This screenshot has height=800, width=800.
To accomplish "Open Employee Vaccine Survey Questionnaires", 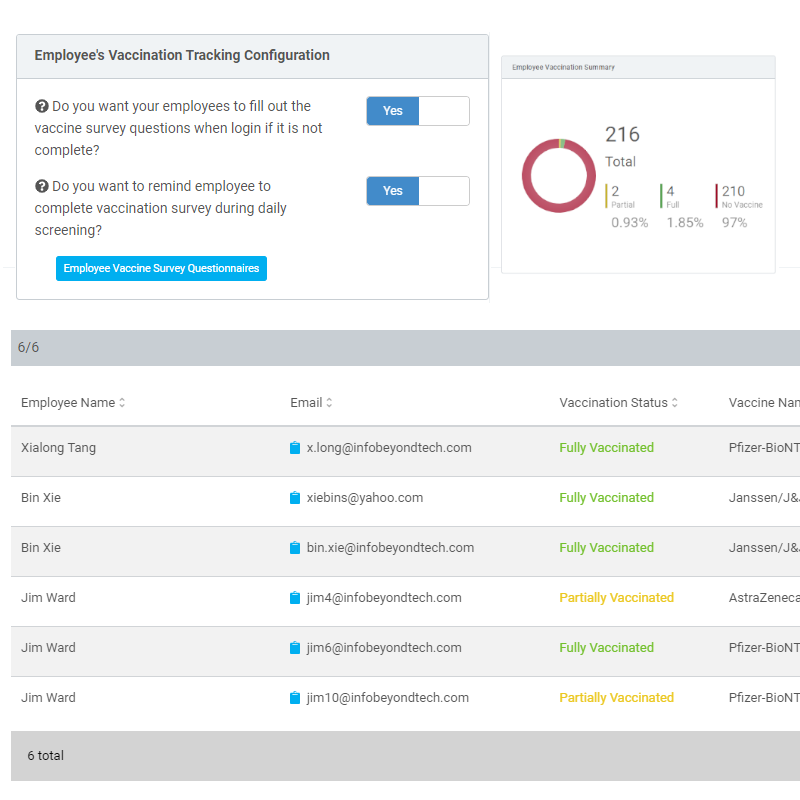I will [161, 268].
